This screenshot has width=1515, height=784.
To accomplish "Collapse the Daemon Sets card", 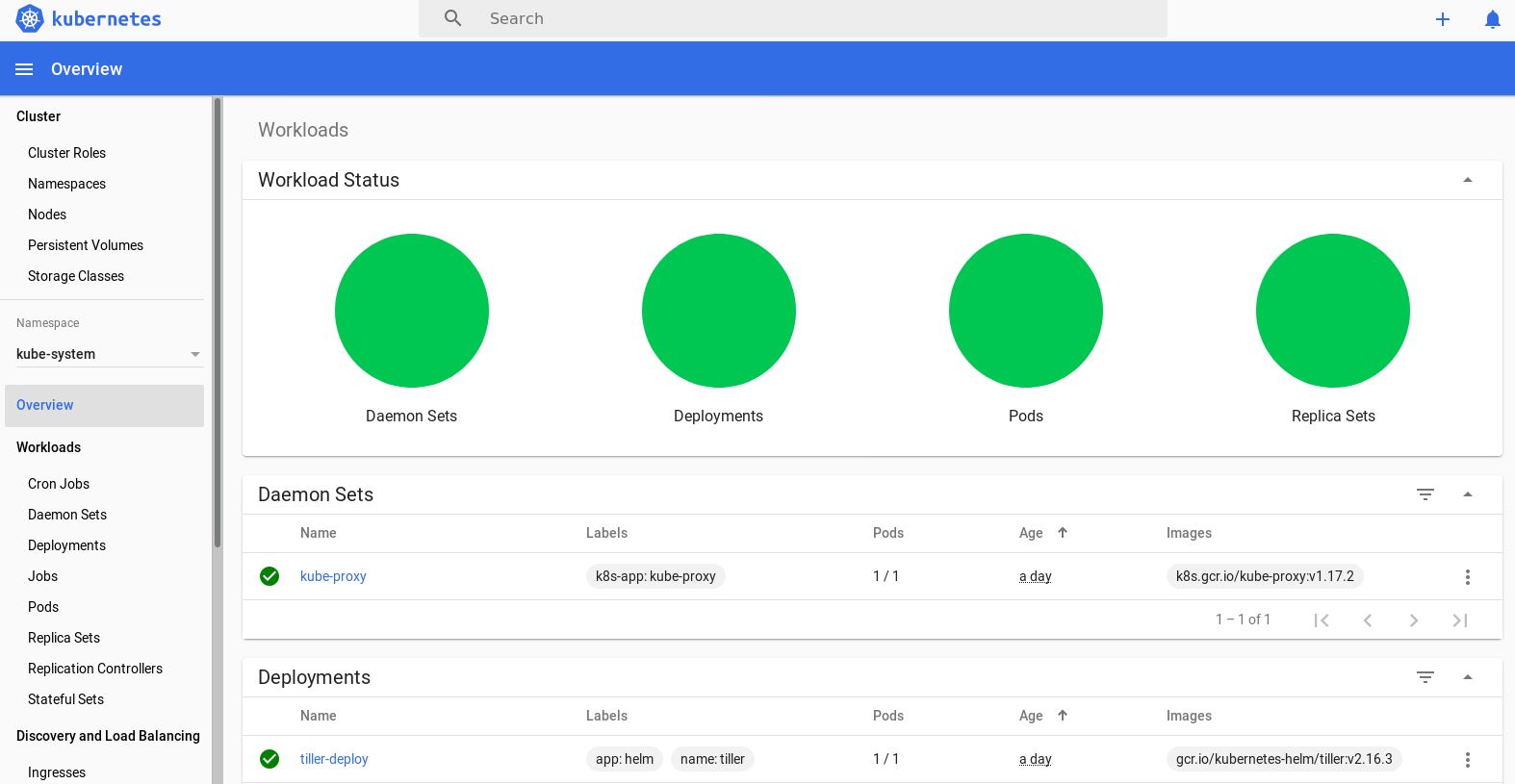I will pos(1468,494).
